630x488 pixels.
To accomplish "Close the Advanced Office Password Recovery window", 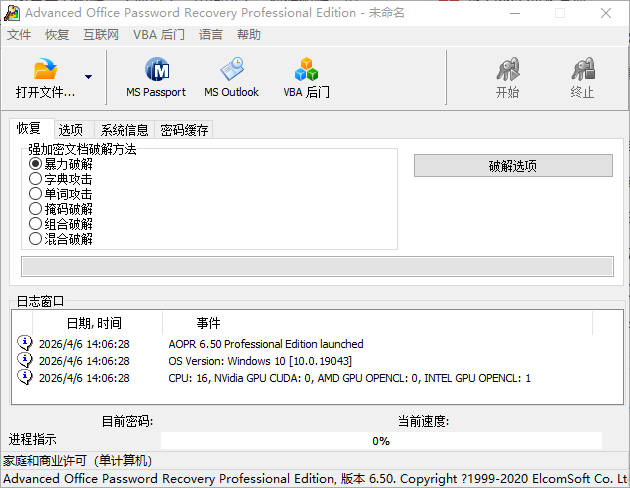I will (606, 13).
